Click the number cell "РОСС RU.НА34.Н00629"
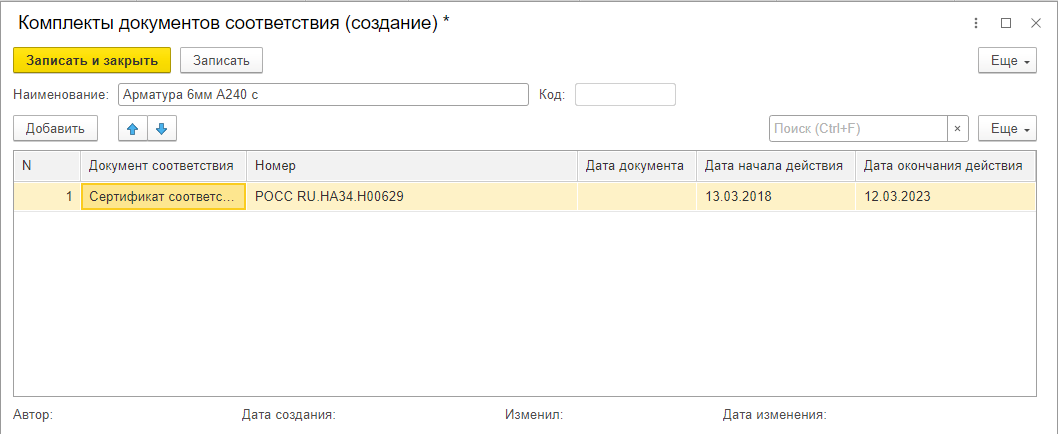 411,197
